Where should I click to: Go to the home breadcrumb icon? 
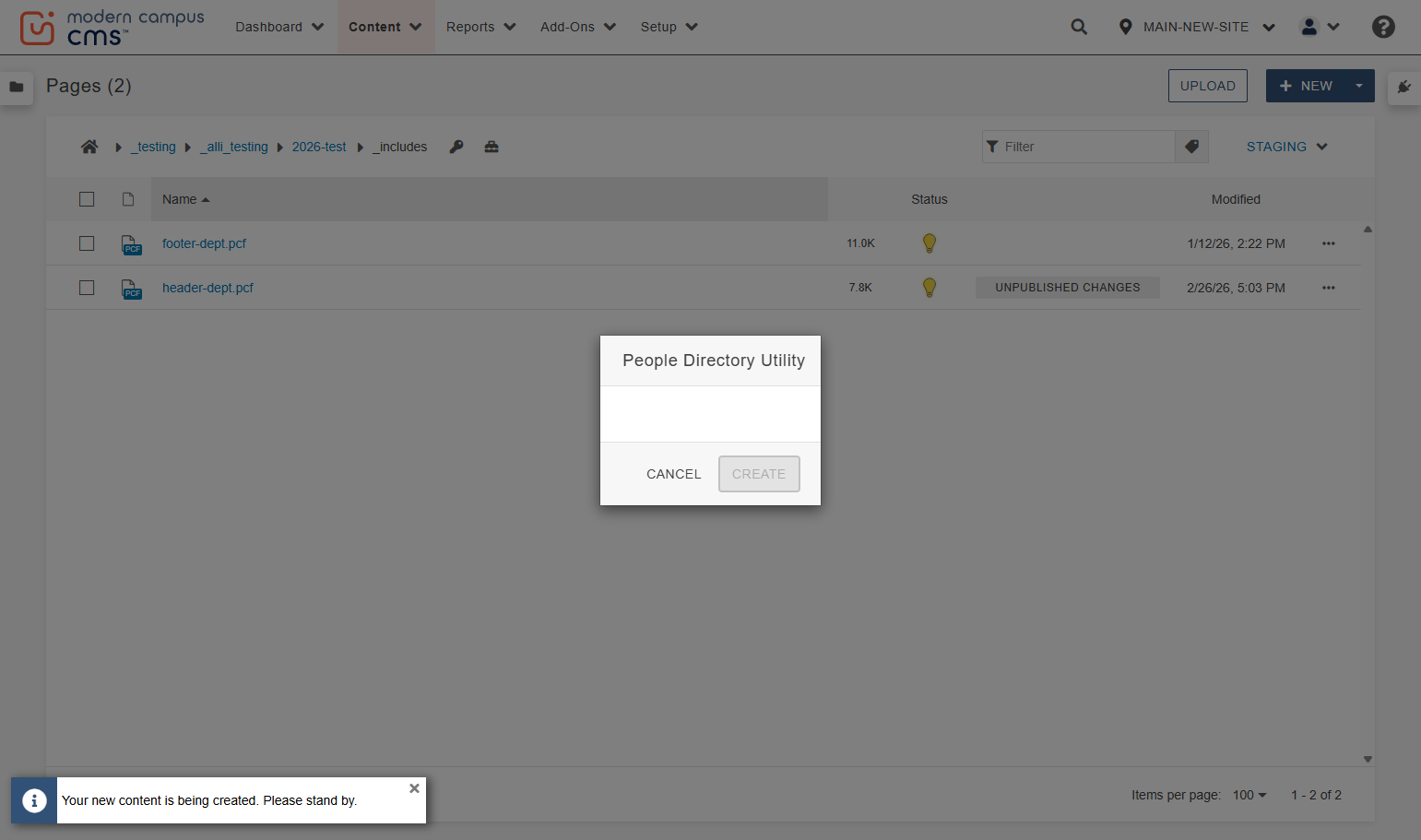pyautogui.click(x=89, y=147)
